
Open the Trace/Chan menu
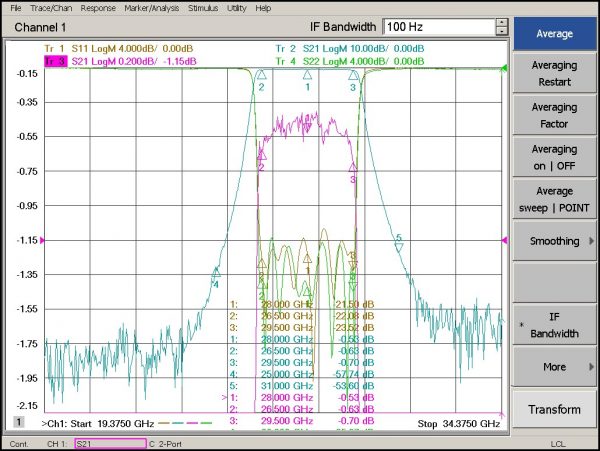click(x=51, y=8)
